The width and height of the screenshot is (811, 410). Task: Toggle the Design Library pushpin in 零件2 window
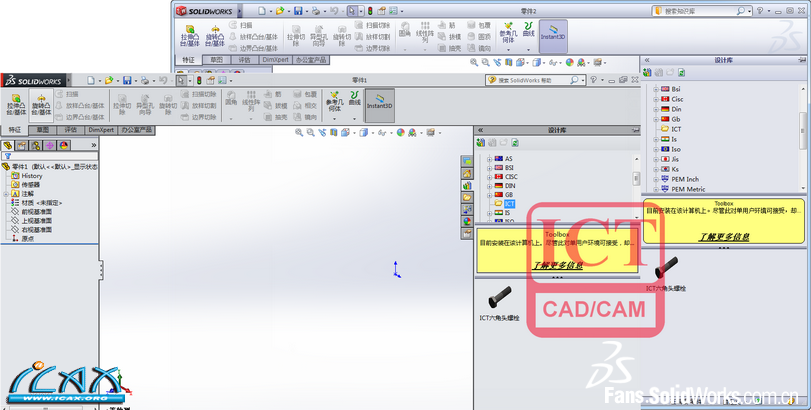coord(802,60)
